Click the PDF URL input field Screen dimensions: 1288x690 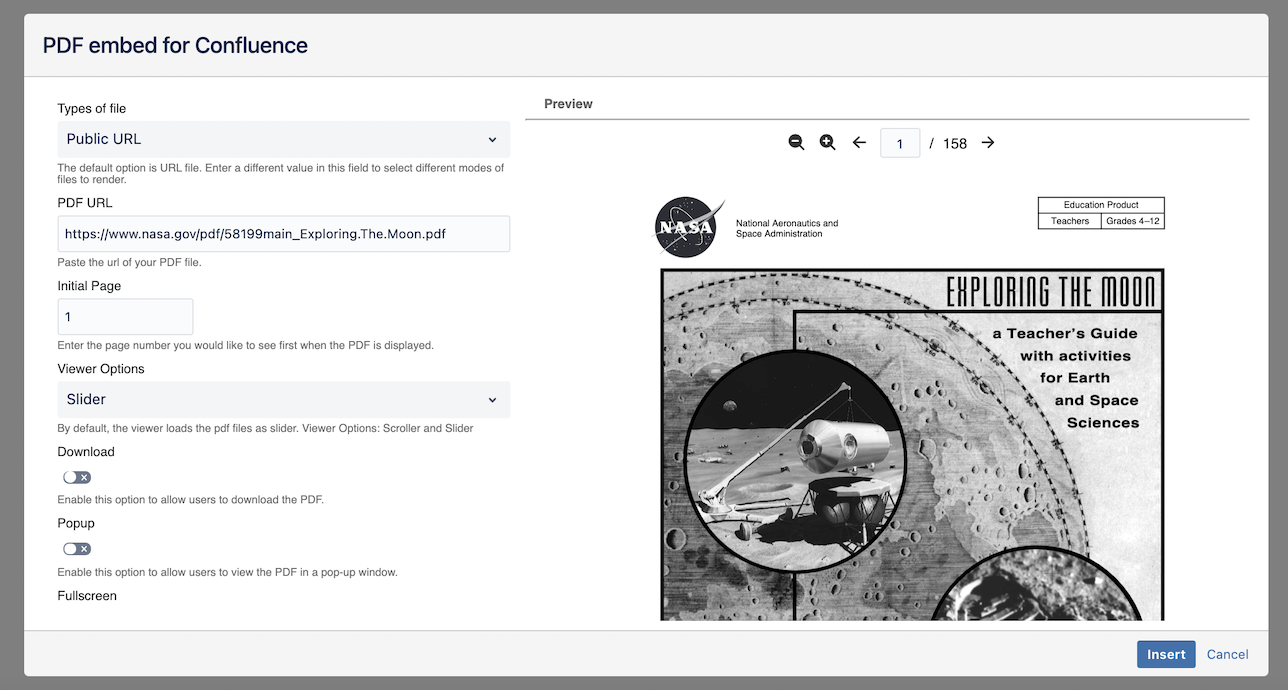284,234
